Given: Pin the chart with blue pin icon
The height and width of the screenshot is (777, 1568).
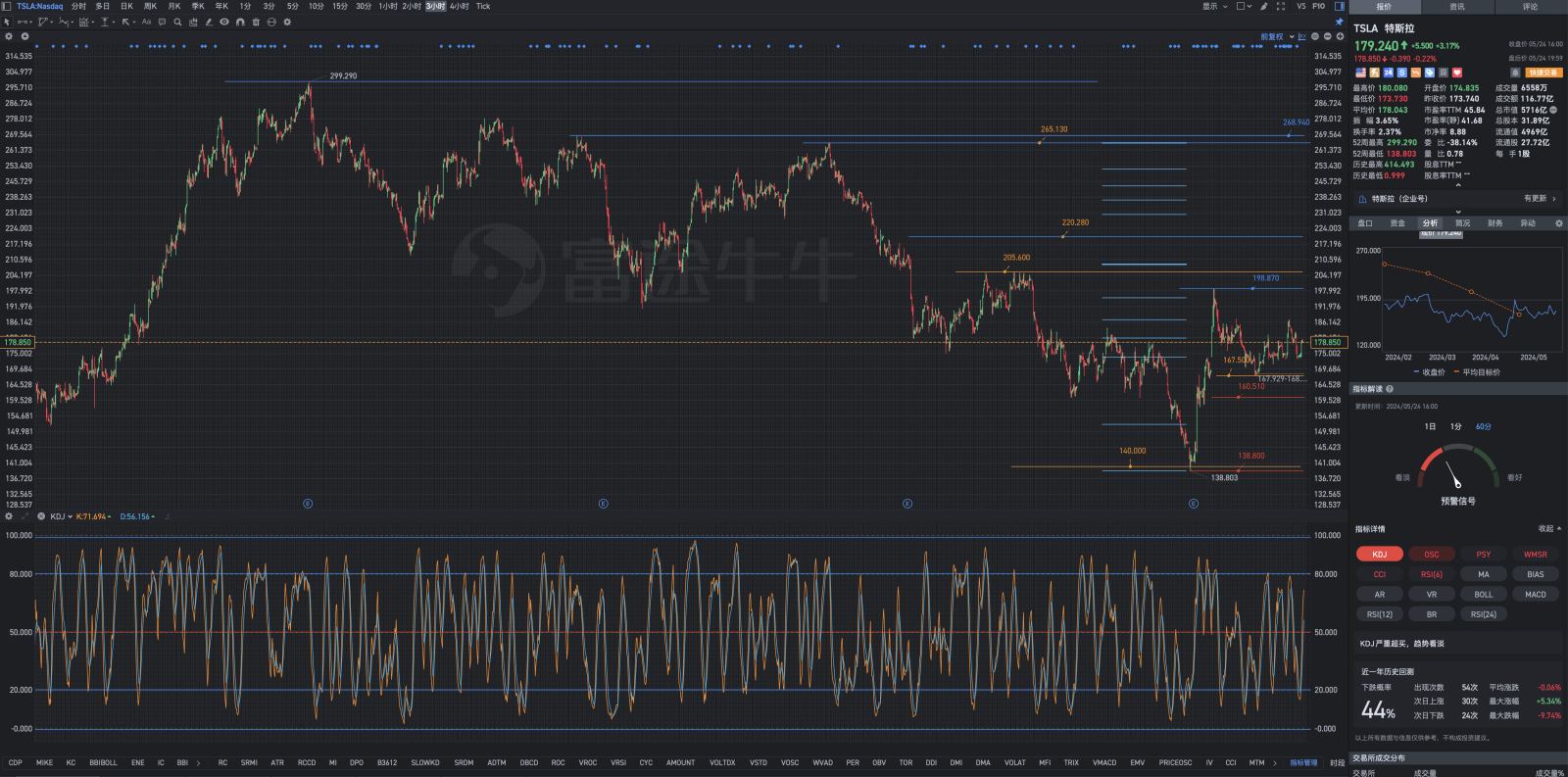Looking at the screenshot, I should click(x=1340, y=22).
